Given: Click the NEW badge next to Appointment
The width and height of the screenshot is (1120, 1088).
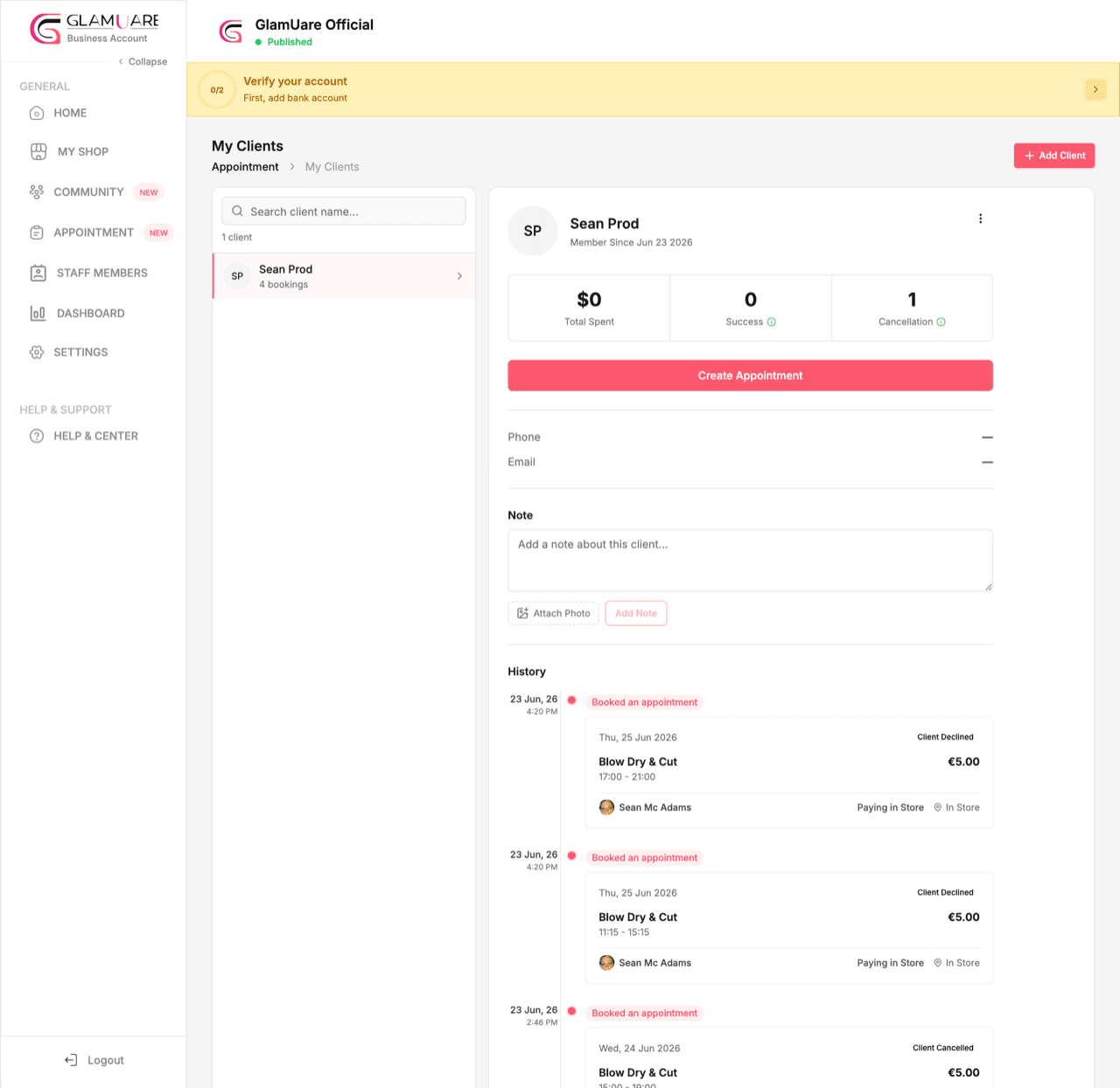Looking at the screenshot, I should [x=158, y=233].
